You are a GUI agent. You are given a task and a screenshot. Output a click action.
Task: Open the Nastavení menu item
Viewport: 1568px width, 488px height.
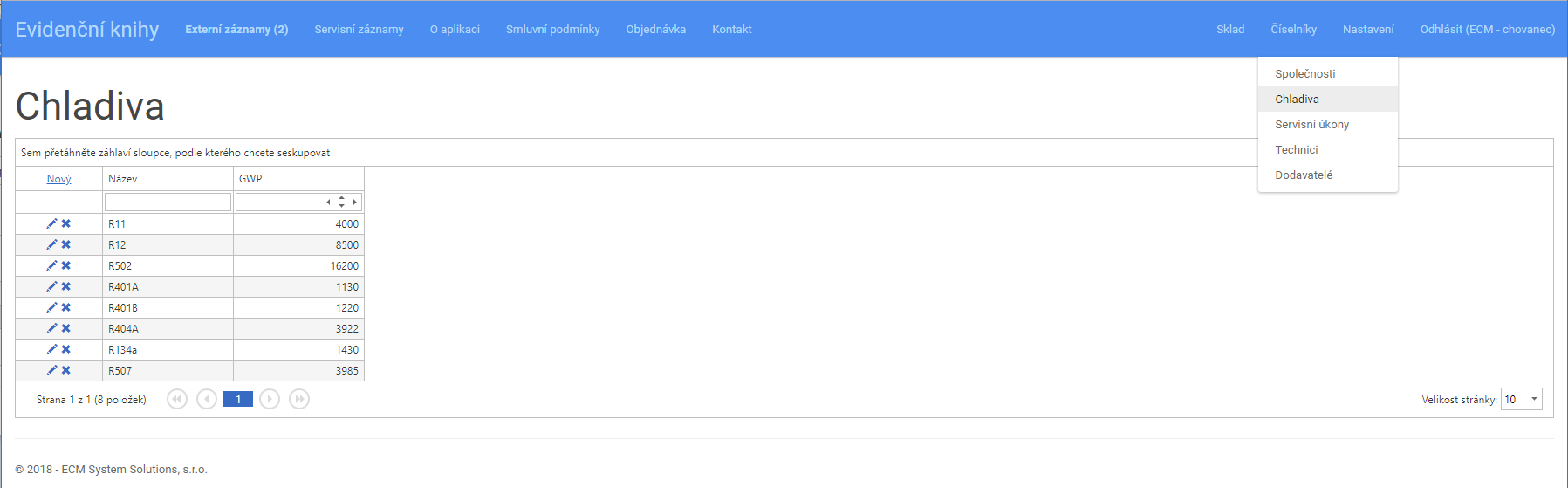1368,29
